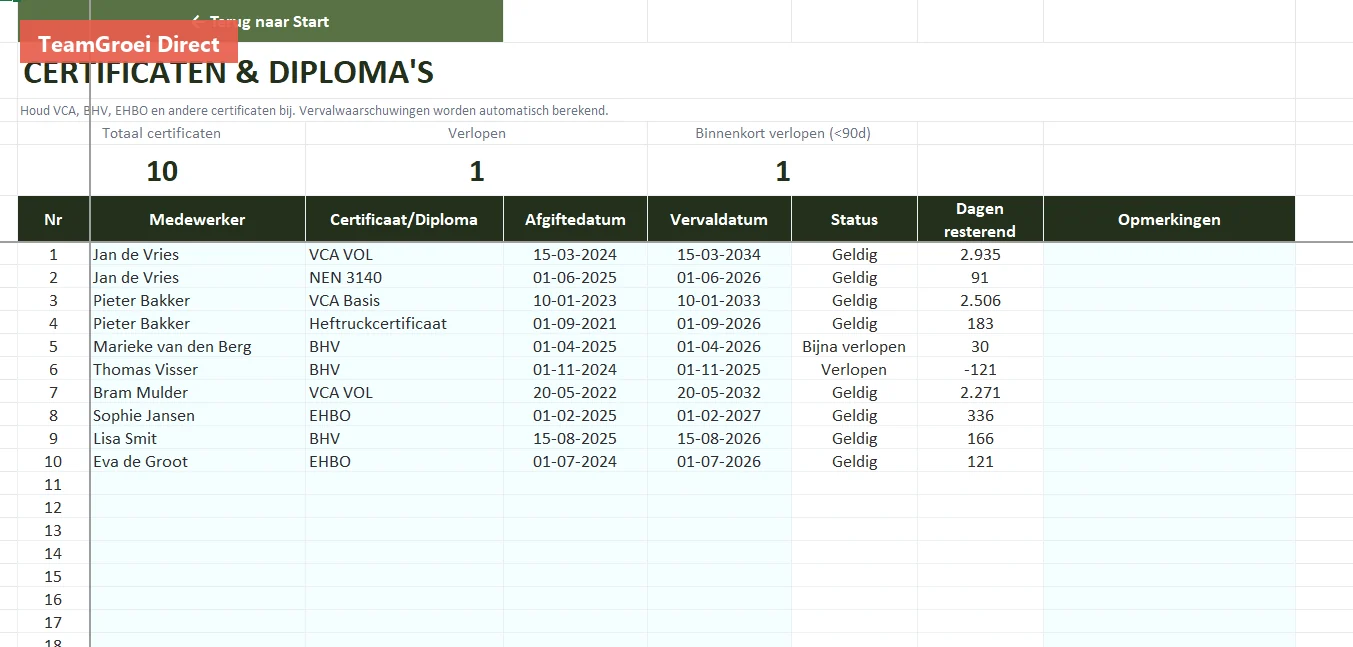Select EHBO in Sophie Jansen's row
1353x647 pixels.
[404, 415]
